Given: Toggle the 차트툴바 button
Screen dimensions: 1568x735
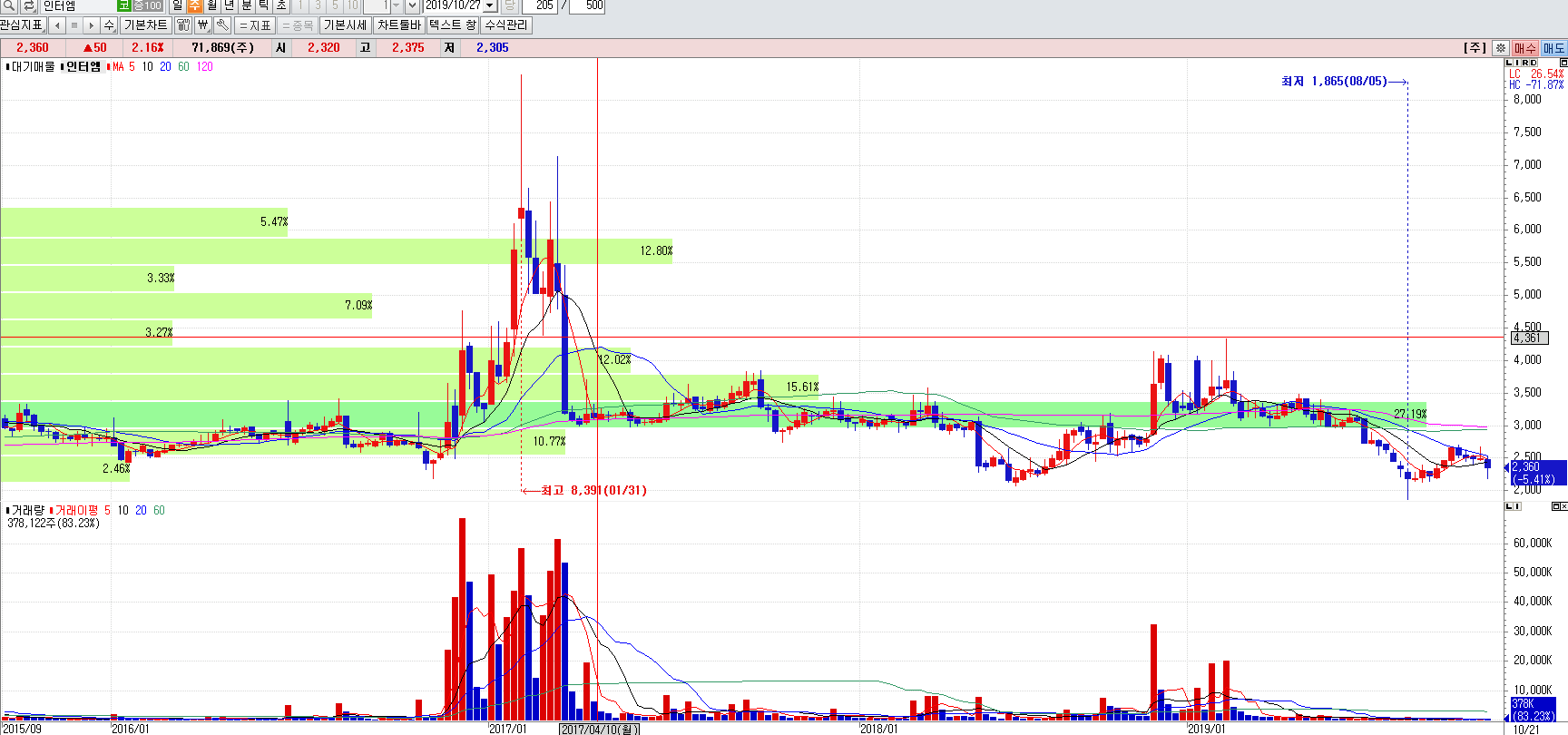Looking at the screenshot, I should (x=399, y=25).
